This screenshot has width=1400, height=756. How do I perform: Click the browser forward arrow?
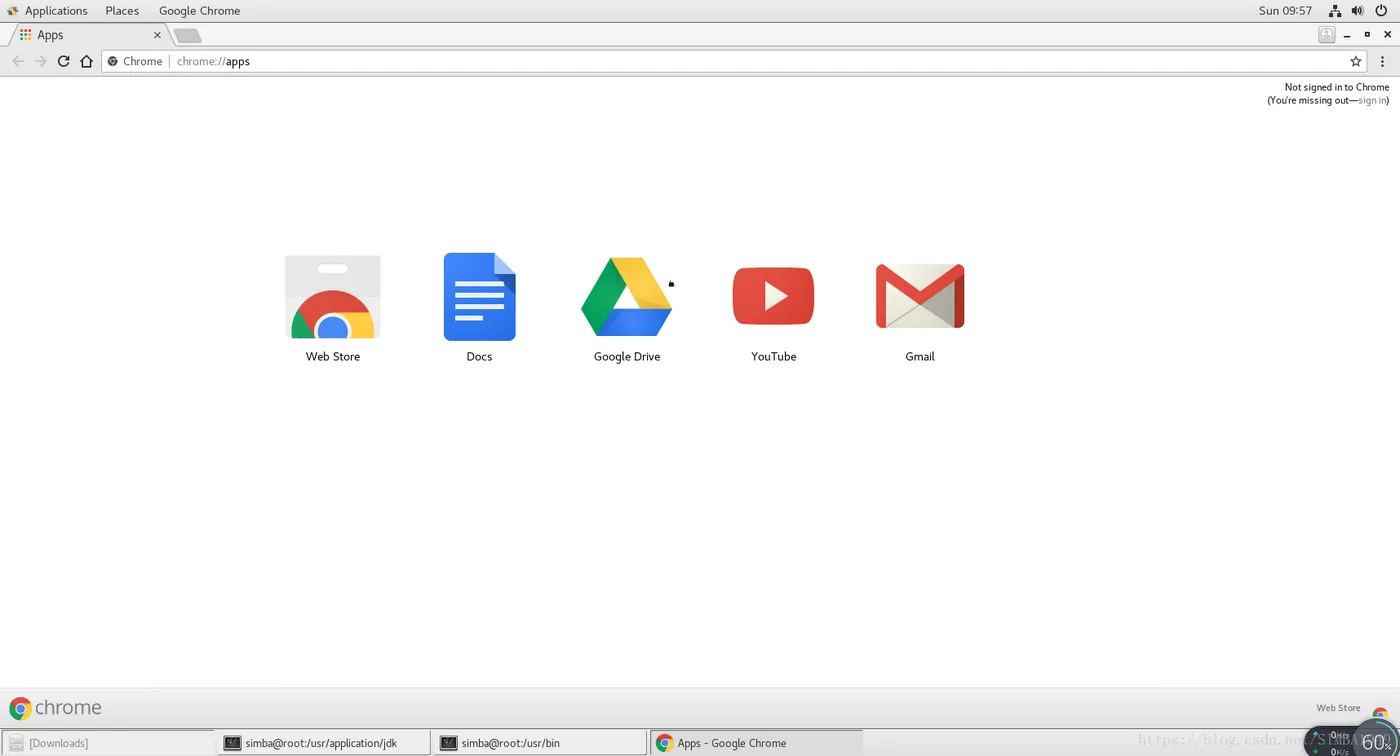pos(40,61)
